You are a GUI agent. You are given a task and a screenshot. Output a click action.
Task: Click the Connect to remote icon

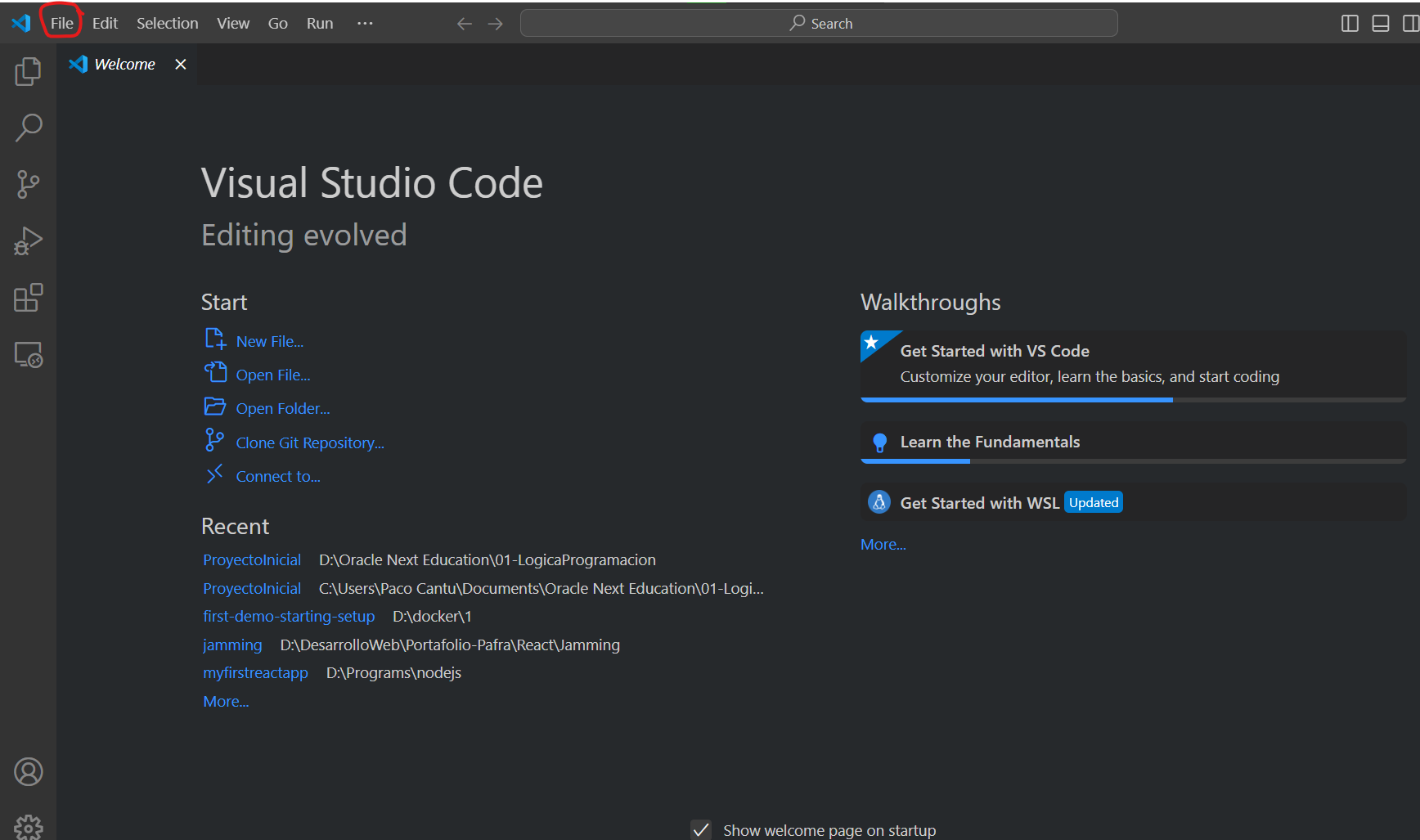click(214, 474)
